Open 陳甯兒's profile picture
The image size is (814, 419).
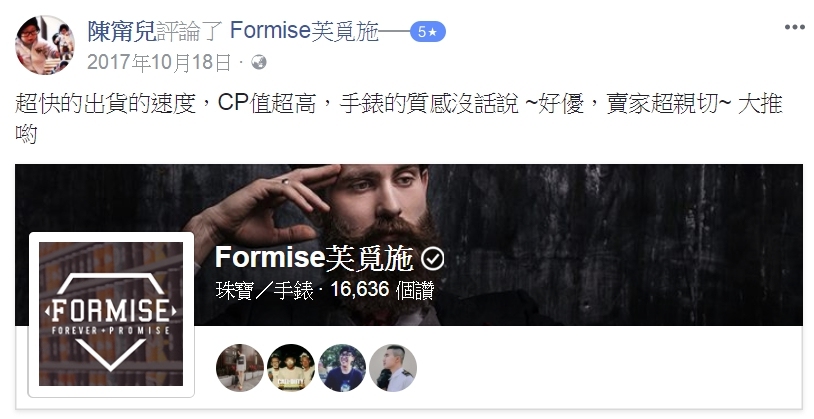[x=45, y=45]
